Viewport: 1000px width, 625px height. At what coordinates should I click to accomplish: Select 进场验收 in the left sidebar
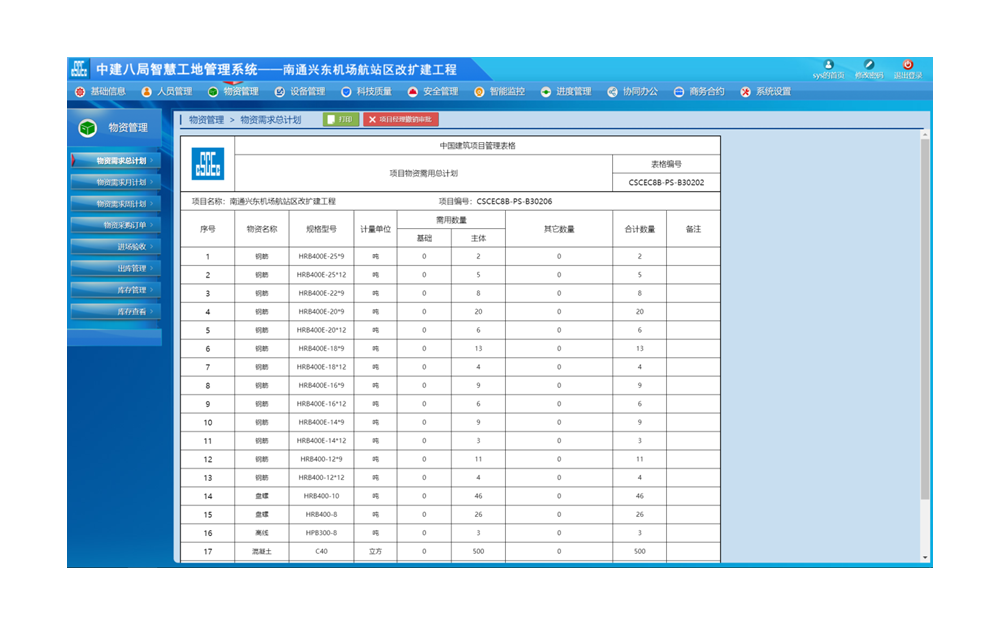pyautogui.click(x=131, y=247)
